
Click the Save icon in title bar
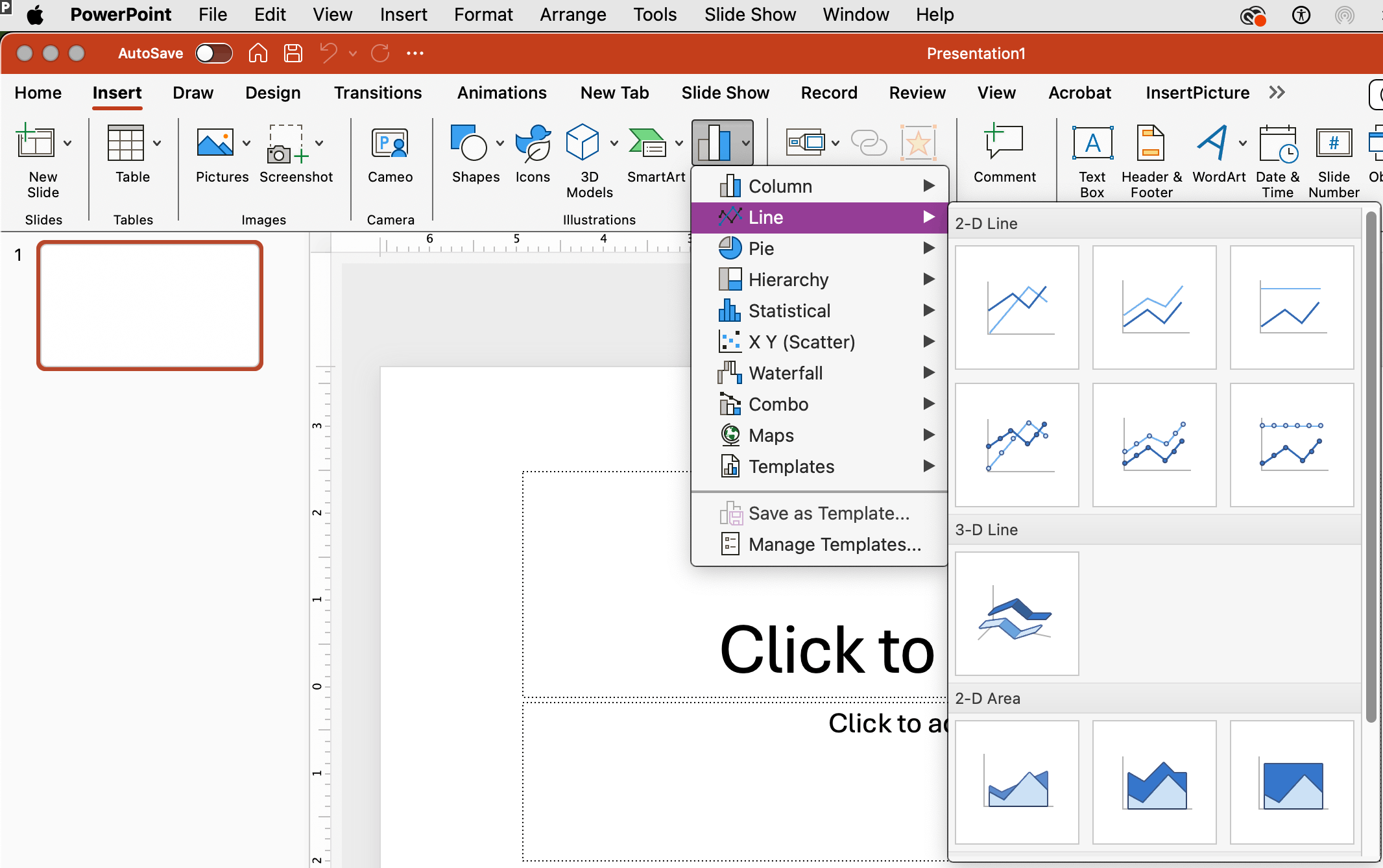tap(293, 53)
